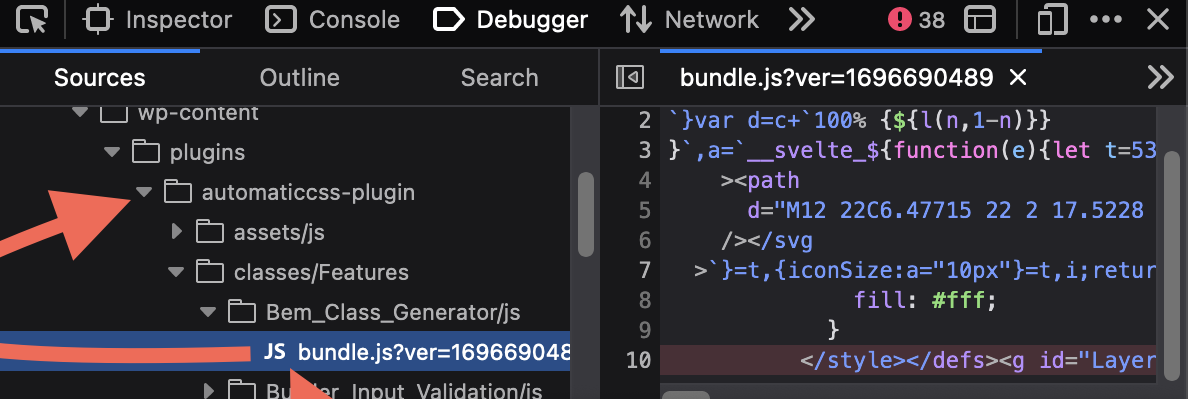Click the red error count badge

click(x=917, y=20)
